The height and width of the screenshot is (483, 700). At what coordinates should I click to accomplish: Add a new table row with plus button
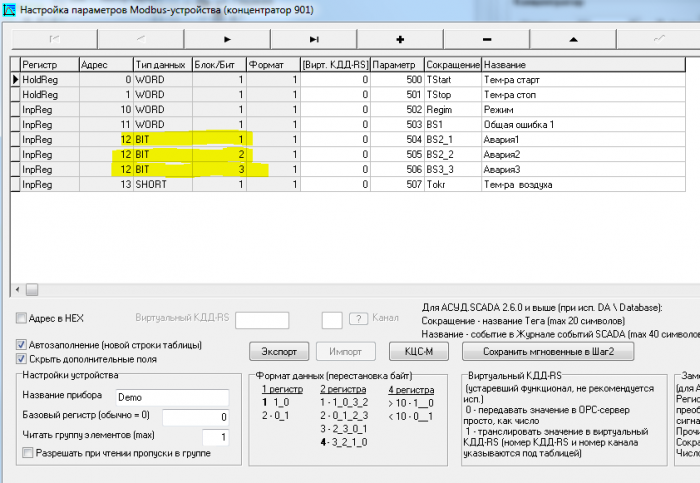click(x=400, y=39)
